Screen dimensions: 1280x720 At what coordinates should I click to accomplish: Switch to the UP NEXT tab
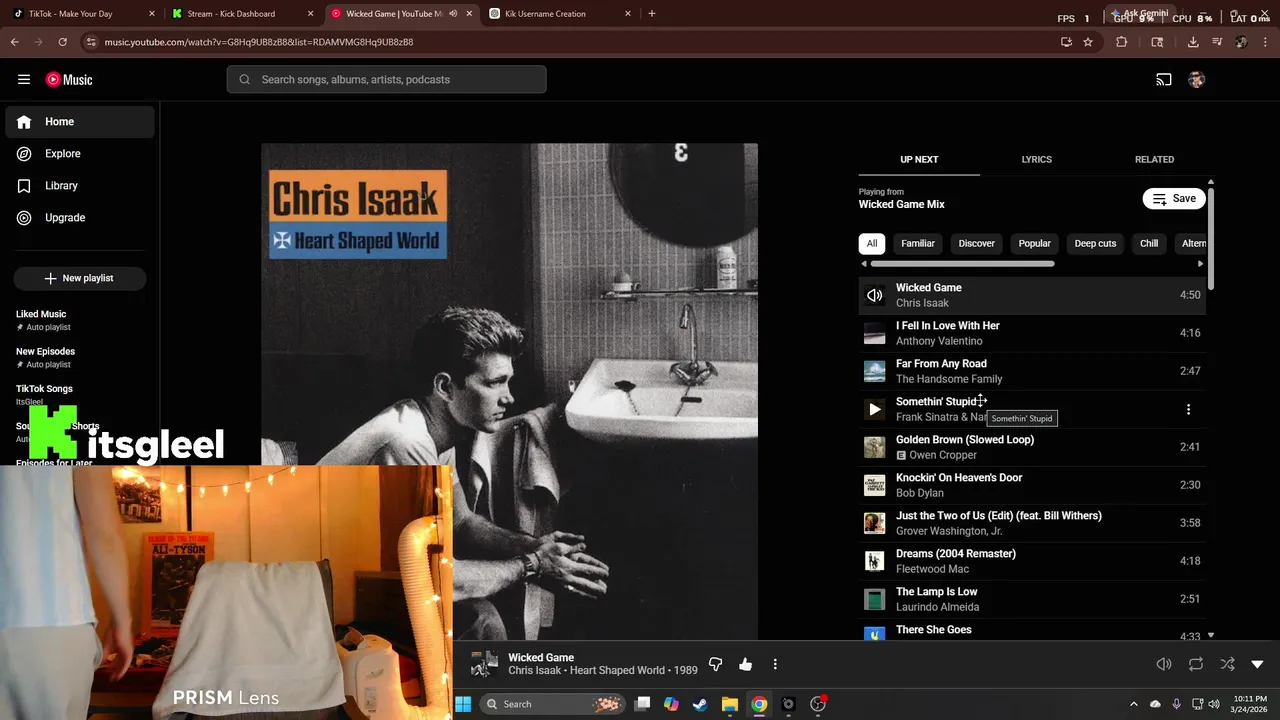pyautogui.click(x=919, y=159)
